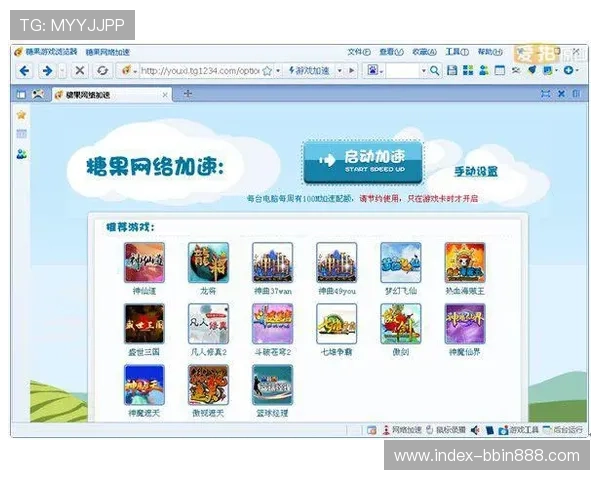
Task: Open the 梦幻飞仙 game thumbnail
Action: click(x=401, y=263)
